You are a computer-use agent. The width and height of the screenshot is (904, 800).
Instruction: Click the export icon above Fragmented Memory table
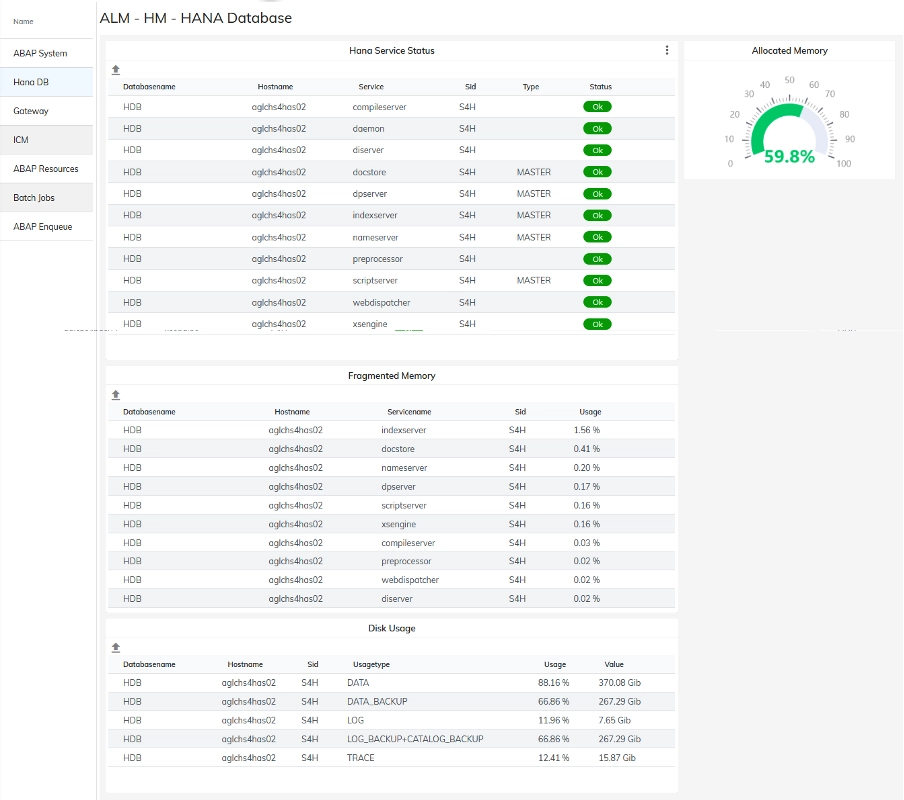pyautogui.click(x=115, y=394)
